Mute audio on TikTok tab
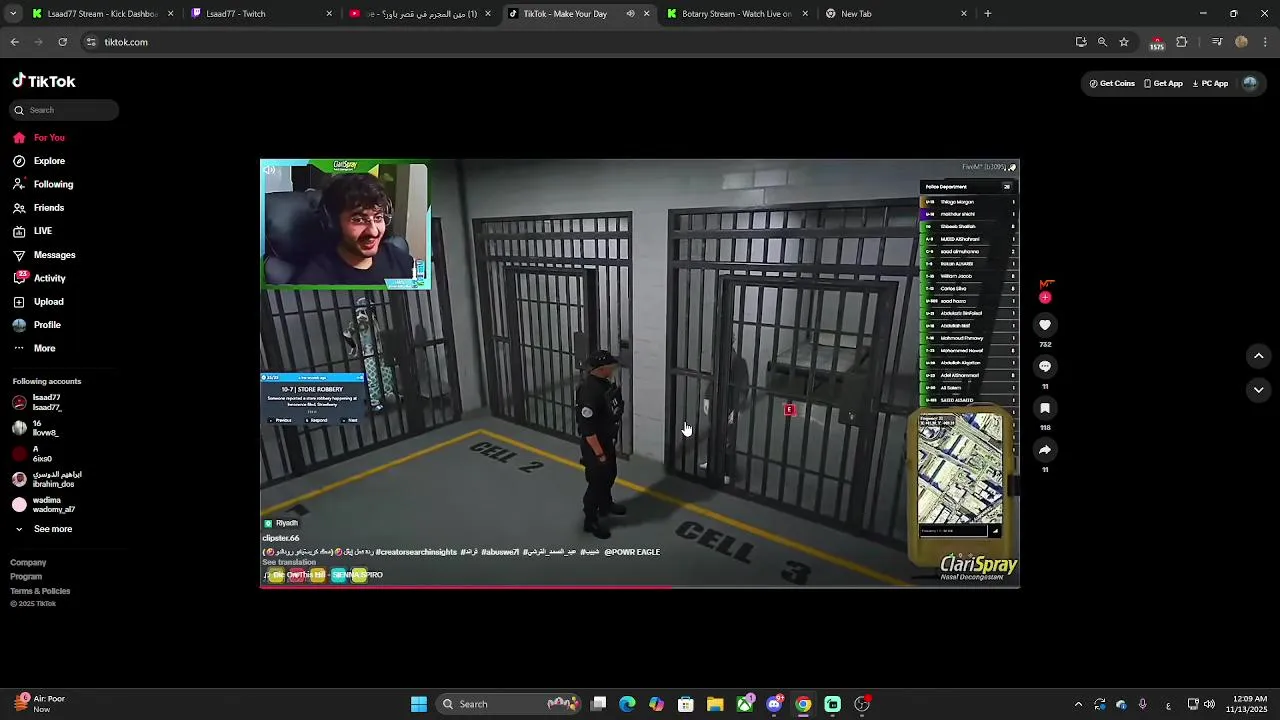 (x=630, y=14)
